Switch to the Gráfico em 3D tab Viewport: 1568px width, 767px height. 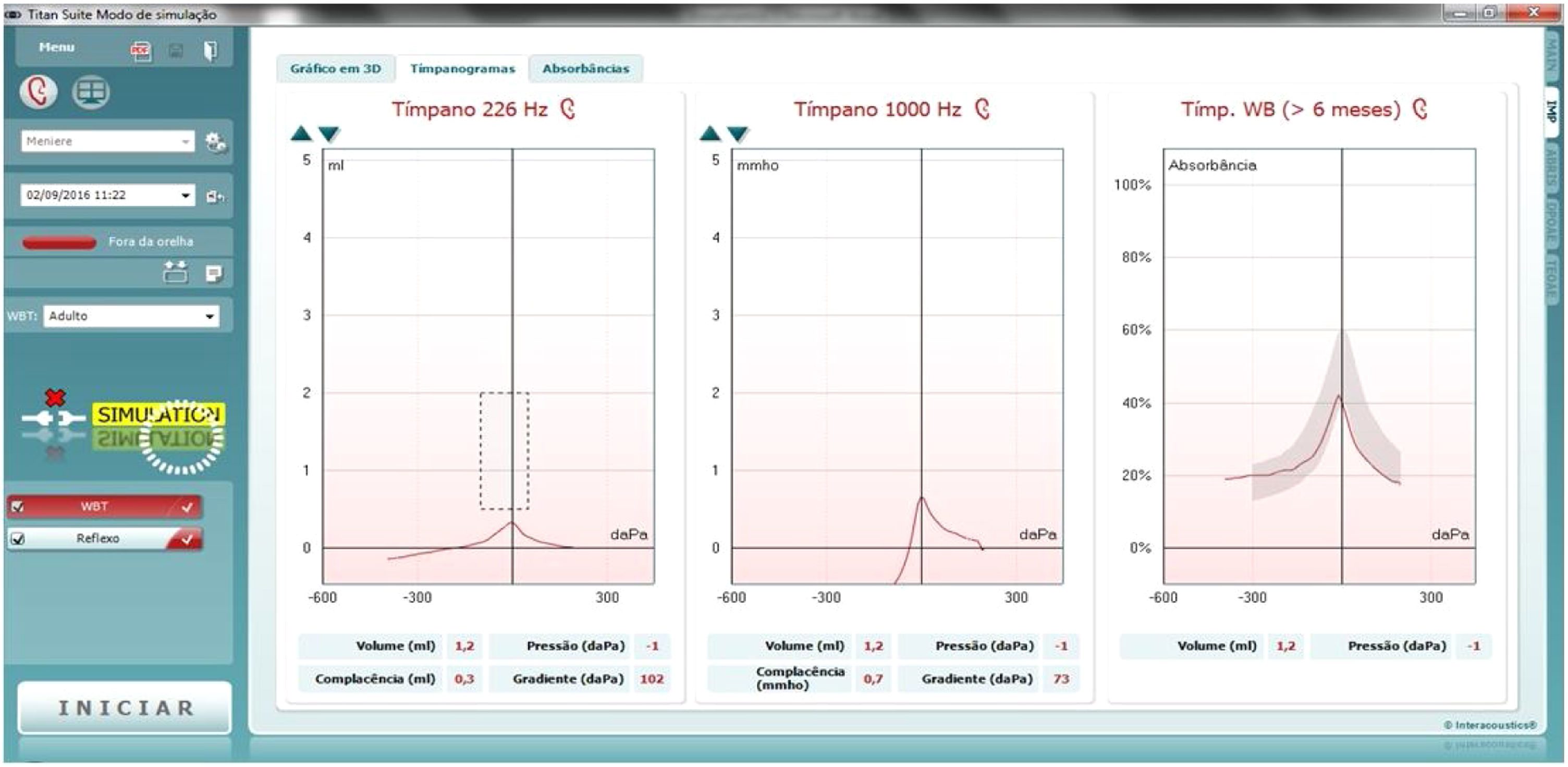point(335,69)
